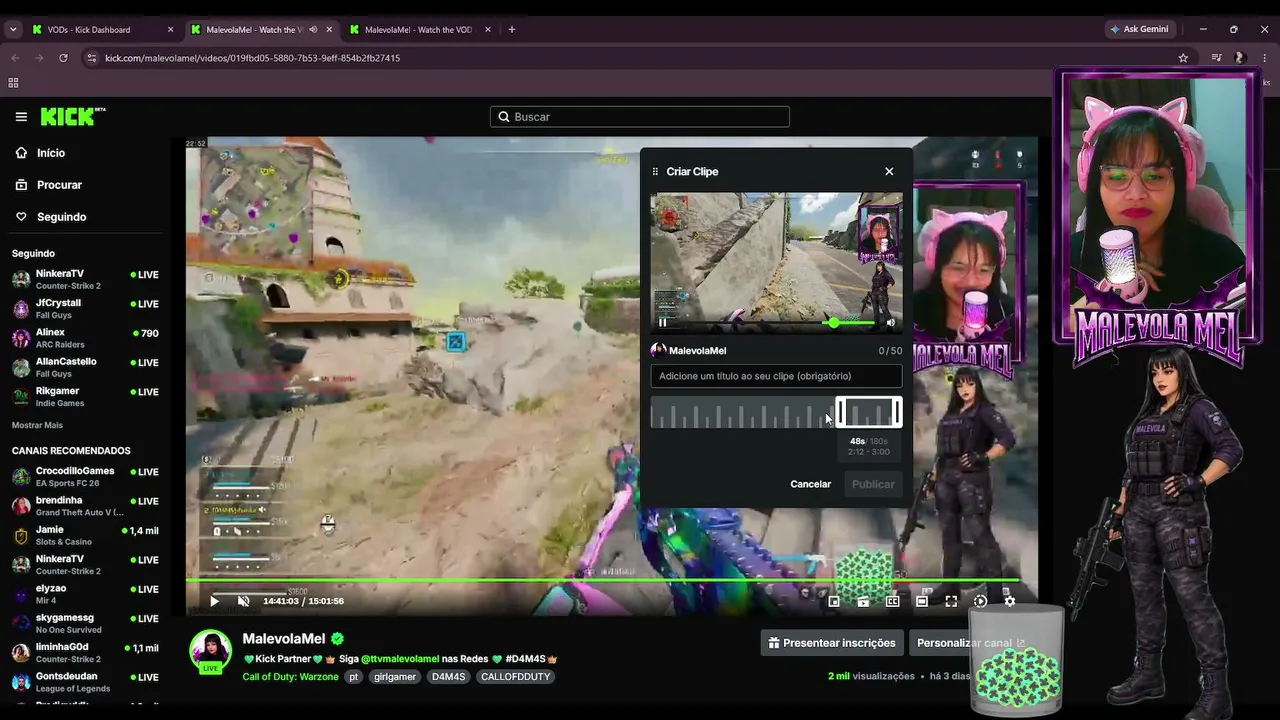Bookmark this page with star icon
This screenshot has width=1280, height=720.
1183,58
